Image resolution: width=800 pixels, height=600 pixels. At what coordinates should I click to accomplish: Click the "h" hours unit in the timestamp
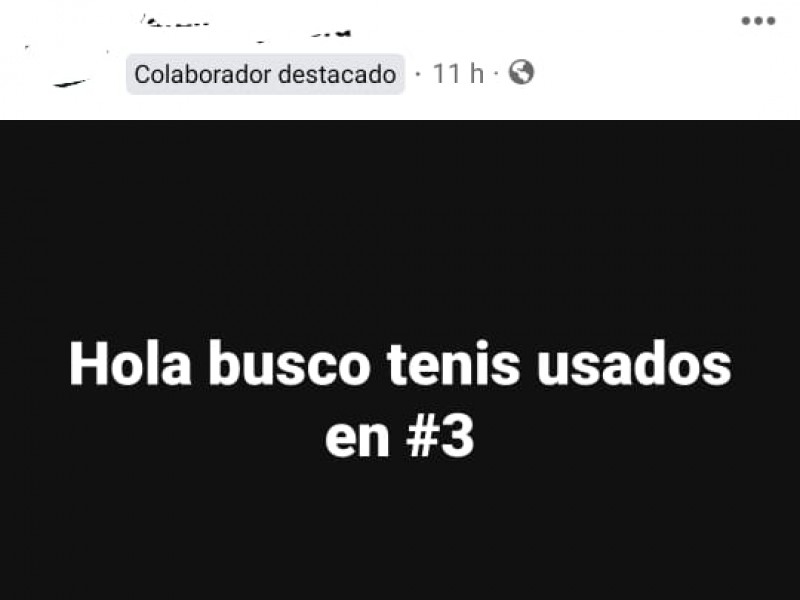476,73
